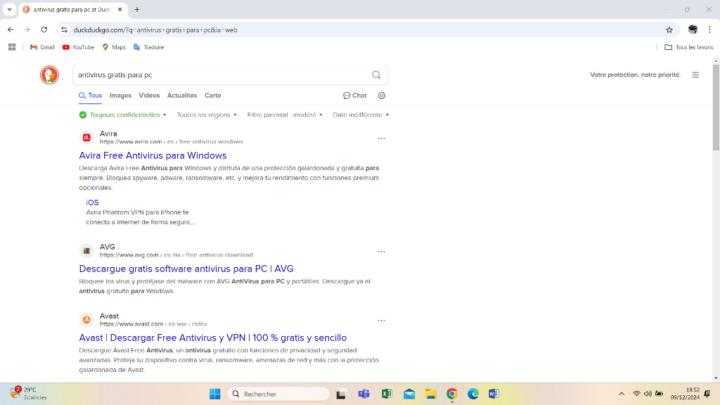Open the weather widget on taskbar
The width and height of the screenshot is (720, 405).
click(28, 394)
